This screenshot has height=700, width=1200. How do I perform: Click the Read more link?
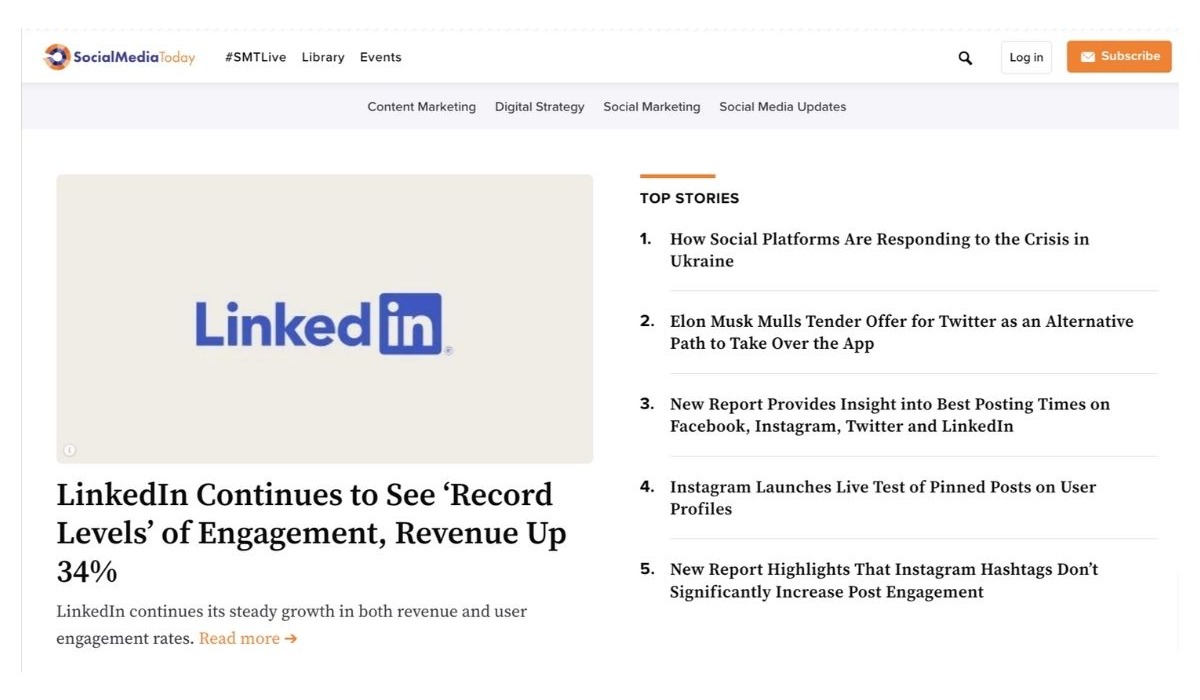[x=248, y=638]
